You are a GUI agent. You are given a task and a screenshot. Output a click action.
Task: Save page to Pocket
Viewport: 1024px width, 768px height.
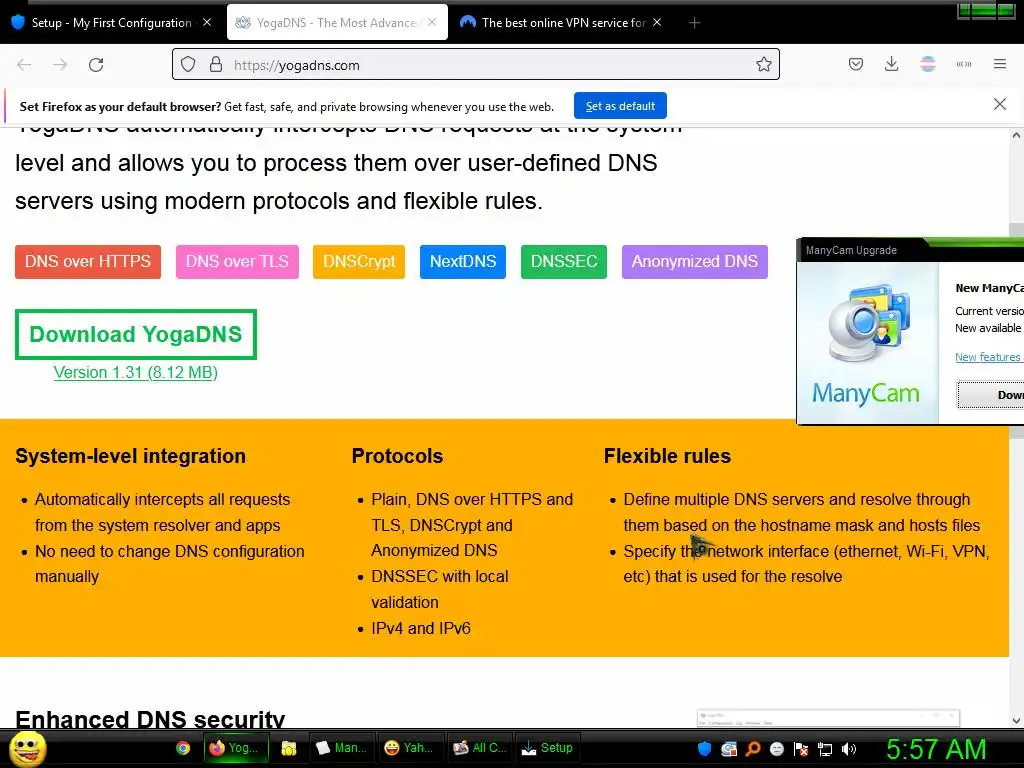click(x=856, y=64)
